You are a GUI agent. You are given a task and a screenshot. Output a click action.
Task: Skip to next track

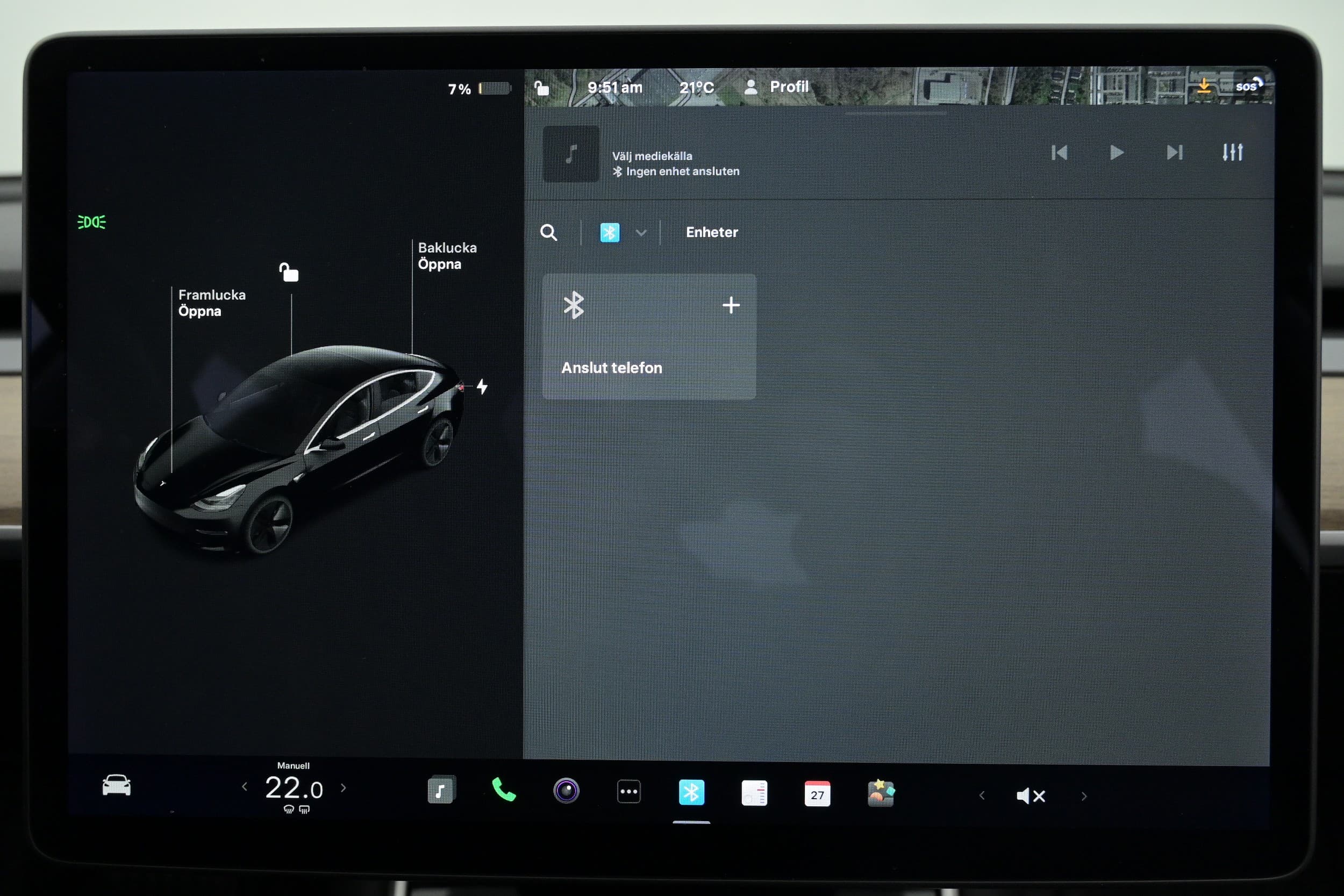click(x=1174, y=153)
